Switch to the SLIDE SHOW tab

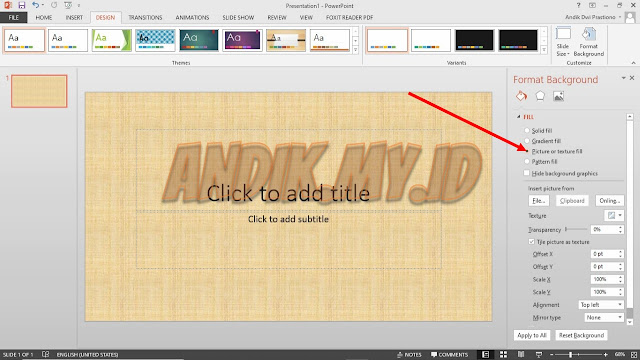pyautogui.click(x=238, y=18)
